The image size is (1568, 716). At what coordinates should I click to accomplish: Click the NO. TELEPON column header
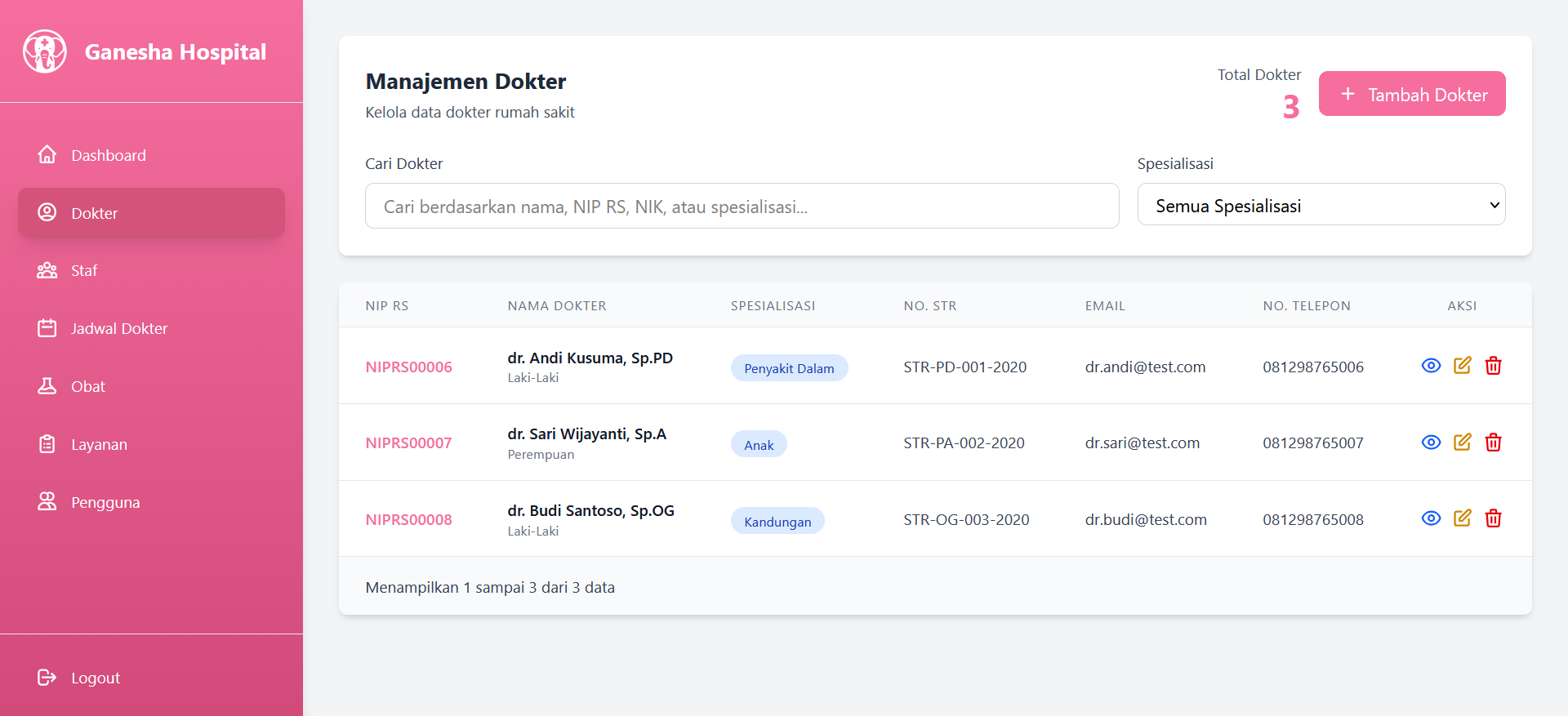pos(1307,305)
